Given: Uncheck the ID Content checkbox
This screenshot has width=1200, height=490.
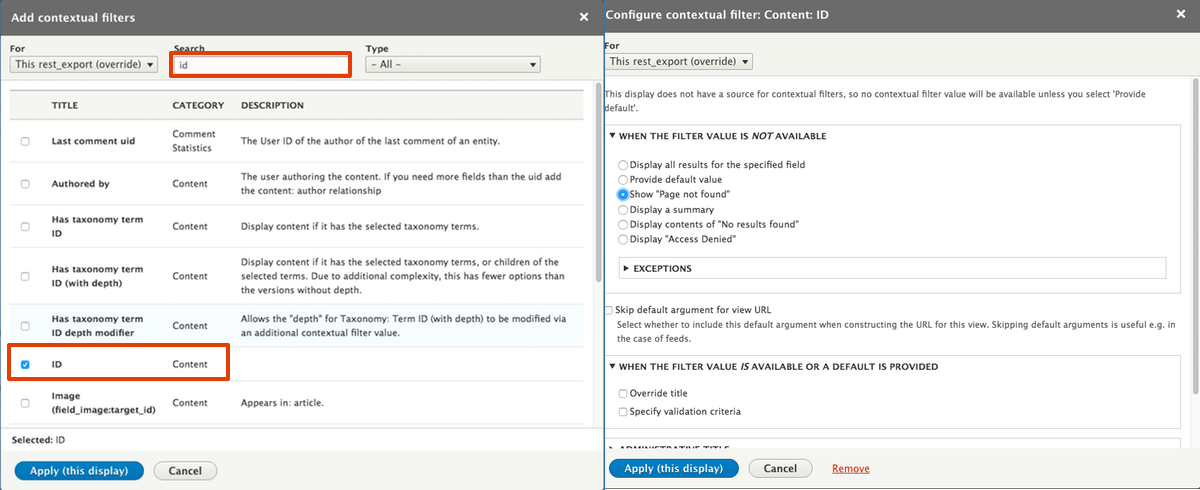Looking at the screenshot, I should click(25, 365).
